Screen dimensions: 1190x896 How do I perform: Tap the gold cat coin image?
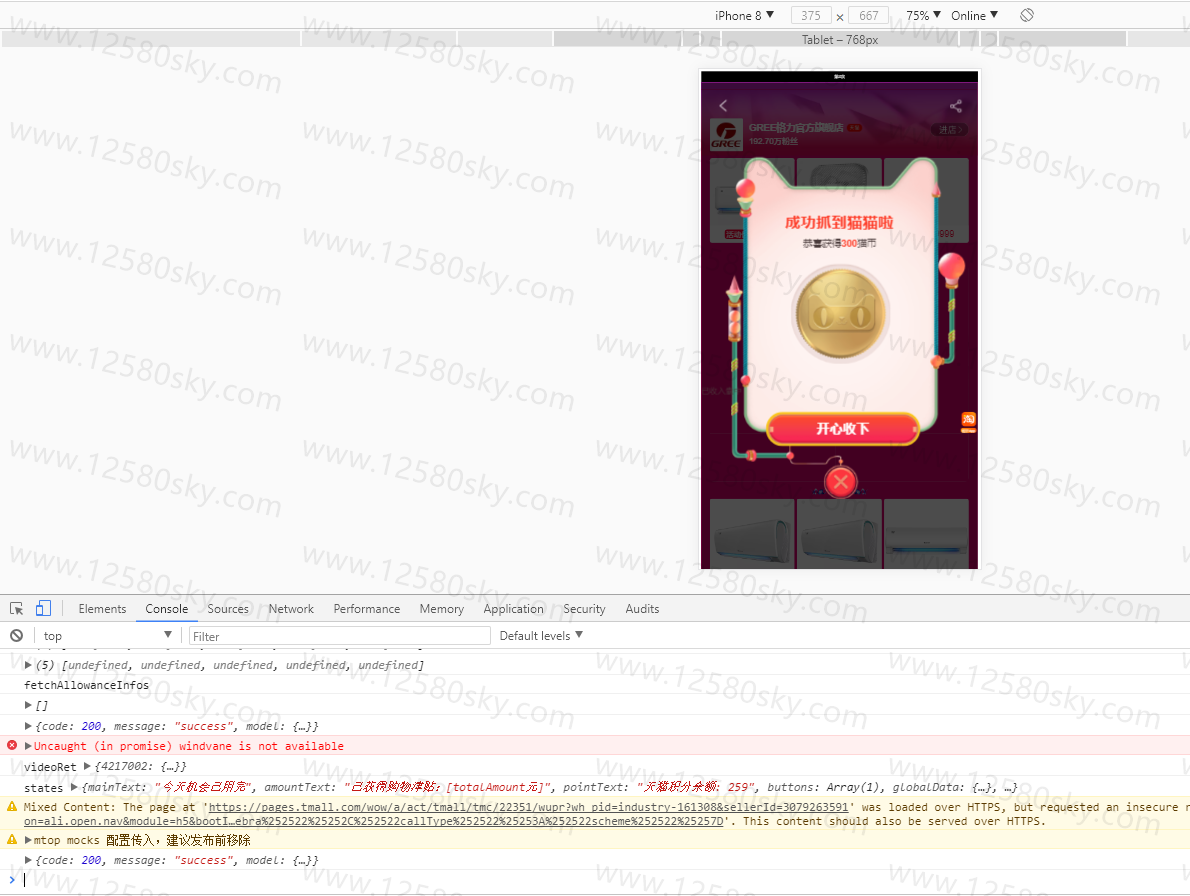pos(840,313)
